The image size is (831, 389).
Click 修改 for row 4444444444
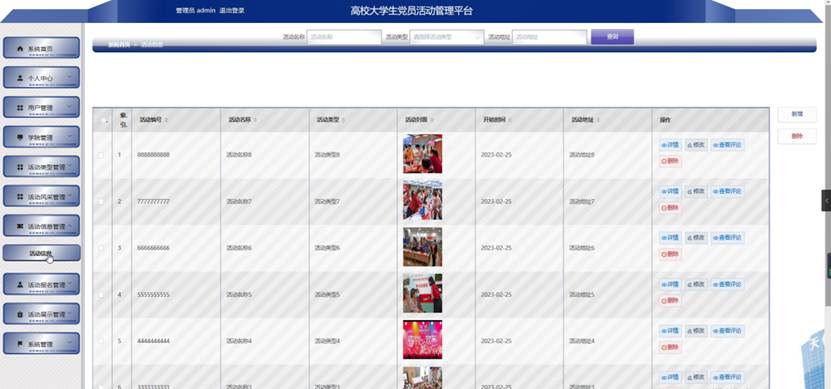point(696,331)
